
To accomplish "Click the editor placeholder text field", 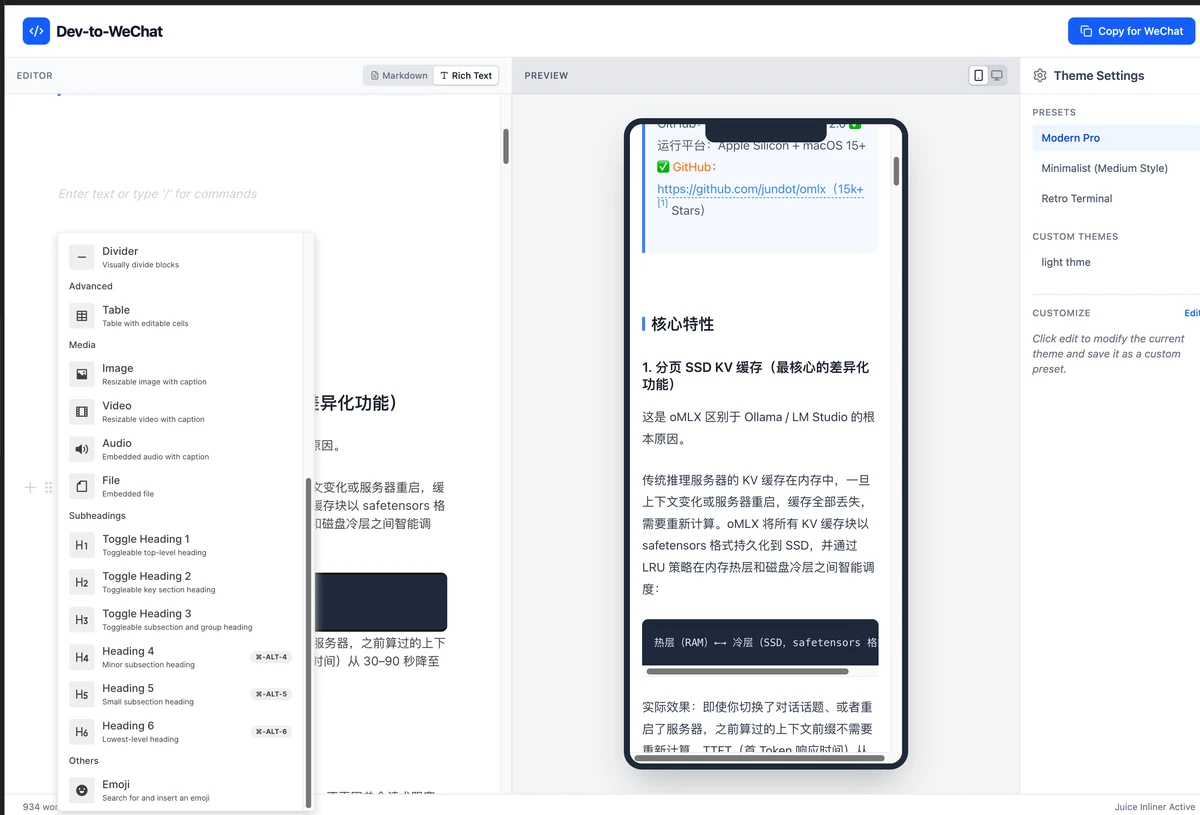I will pyautogui.click(x=158, y=194).
